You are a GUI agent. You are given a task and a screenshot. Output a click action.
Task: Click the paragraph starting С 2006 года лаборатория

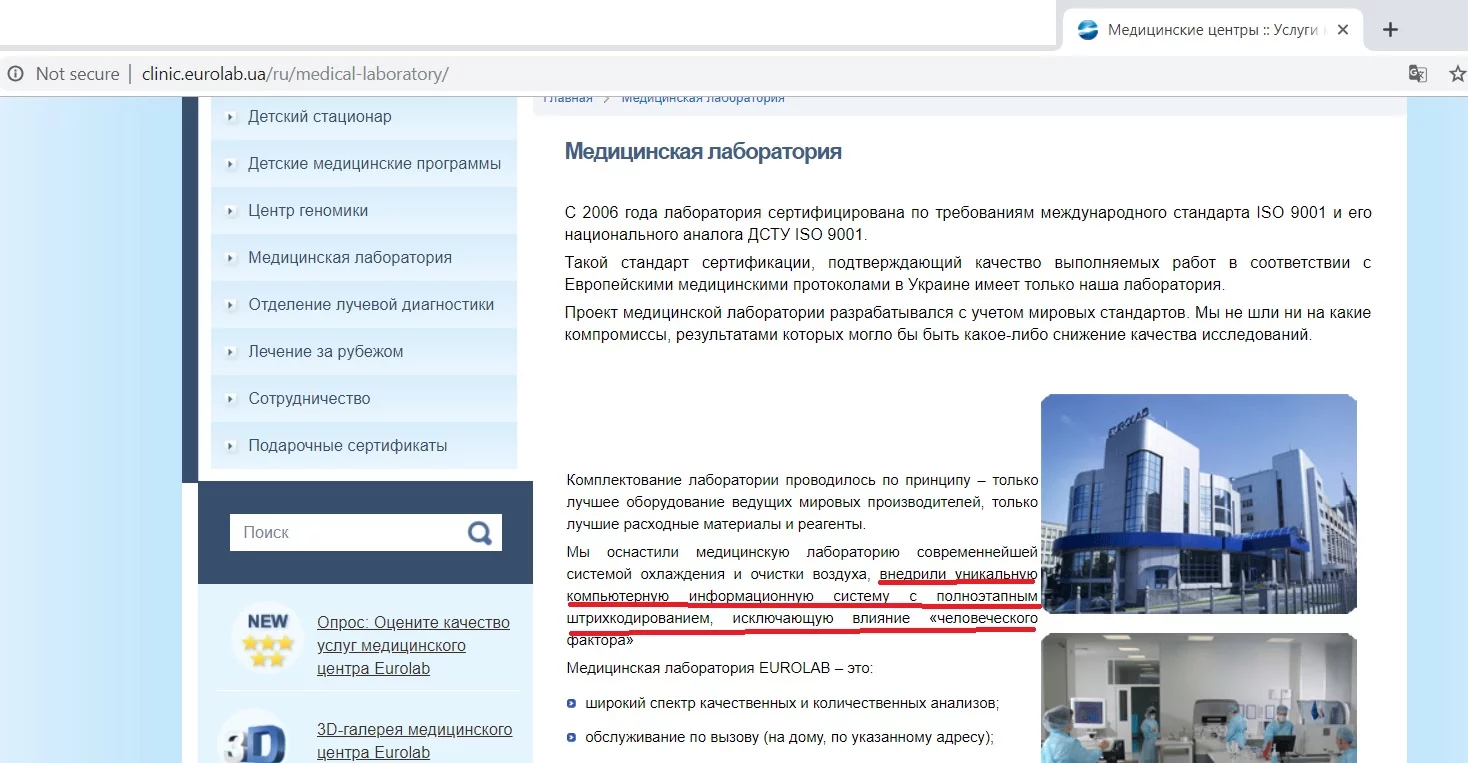click(x=968, y=224)
